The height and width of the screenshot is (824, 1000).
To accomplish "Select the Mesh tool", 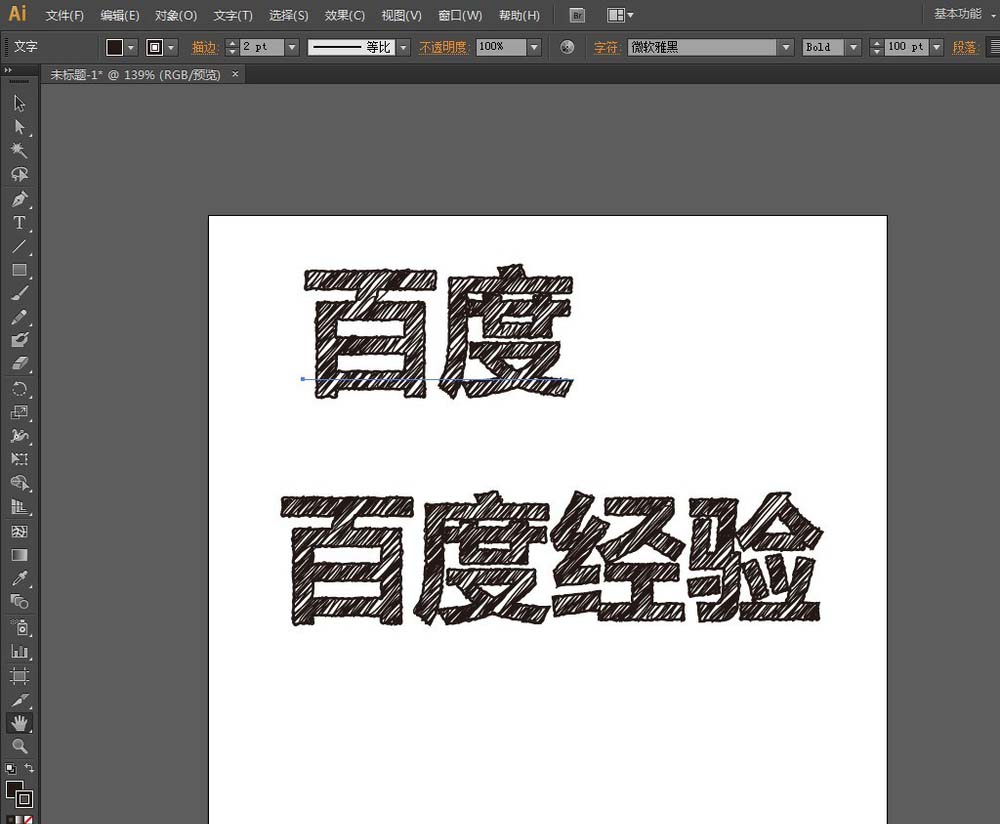I will tap(19, 531).
